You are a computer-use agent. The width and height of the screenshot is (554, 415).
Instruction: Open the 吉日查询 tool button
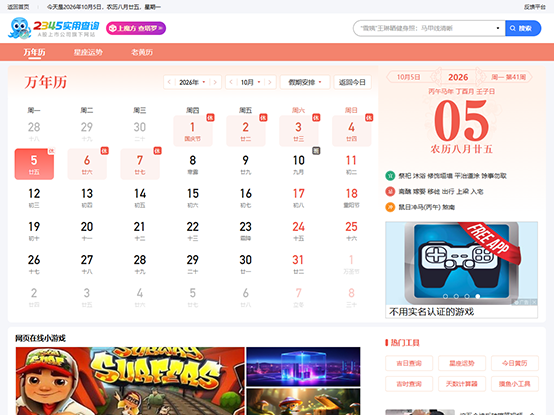(409, 363)
